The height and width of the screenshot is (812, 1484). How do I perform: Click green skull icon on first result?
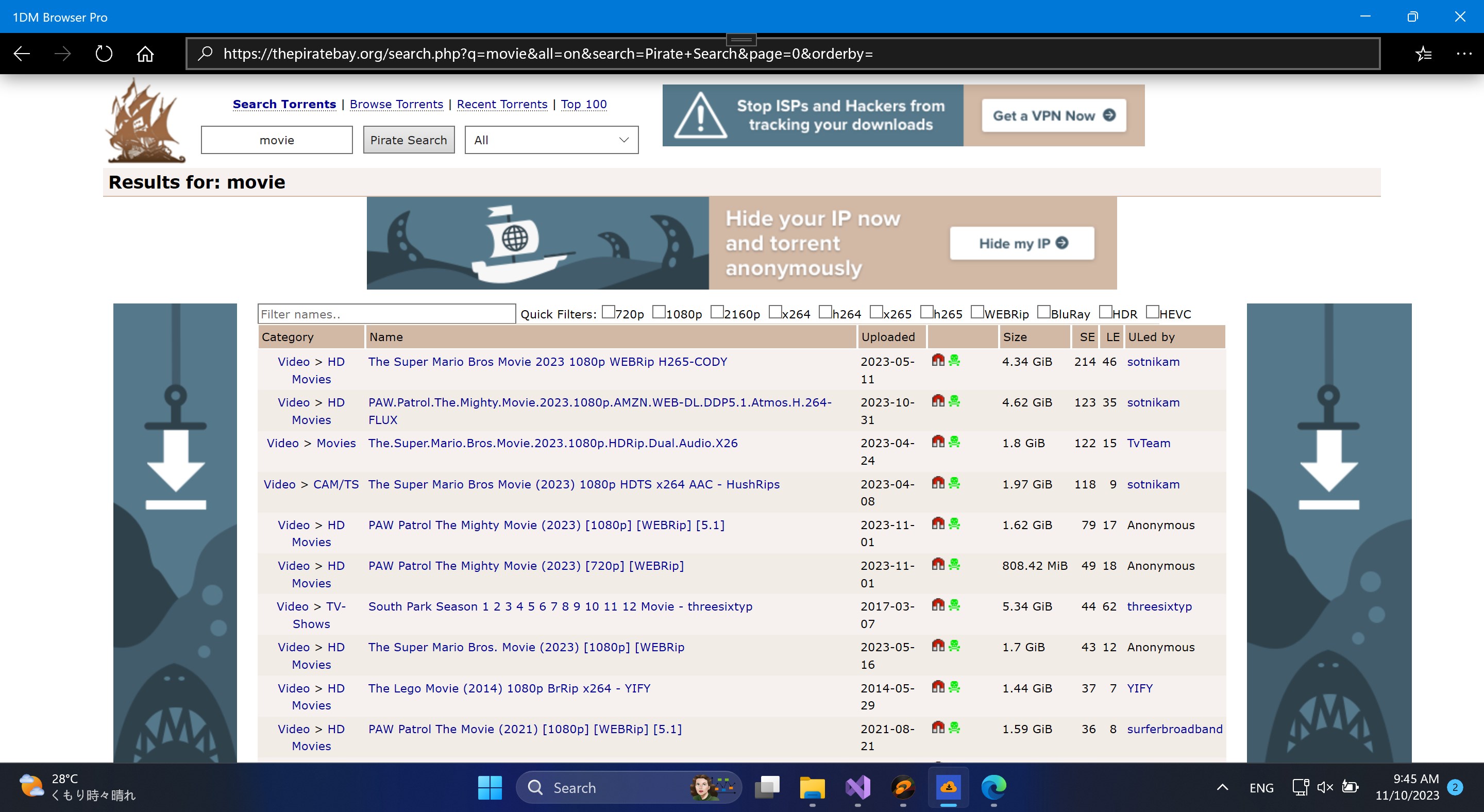[x=955, y=361]
